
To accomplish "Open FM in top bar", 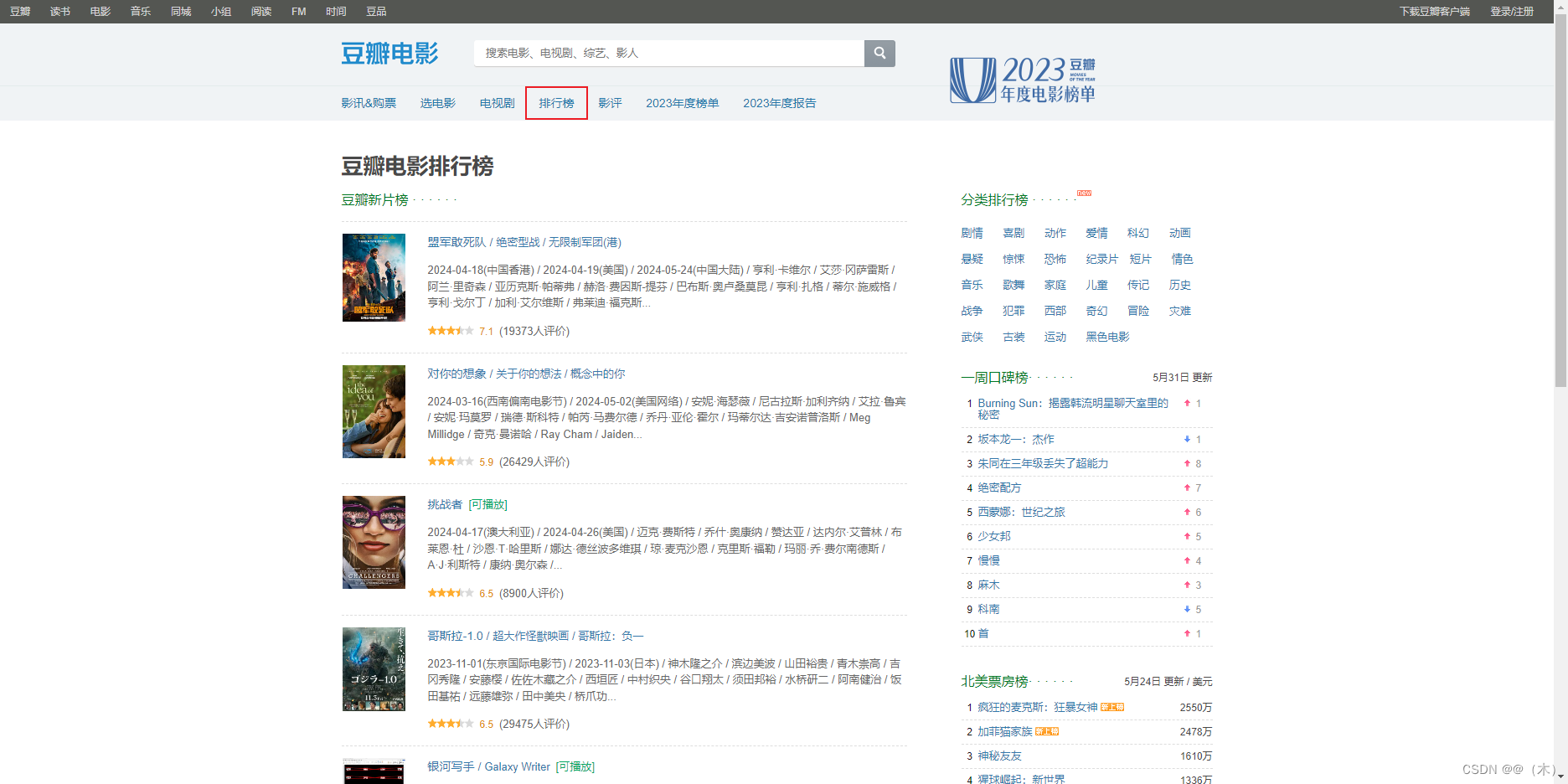I will (x=299, y=12).
